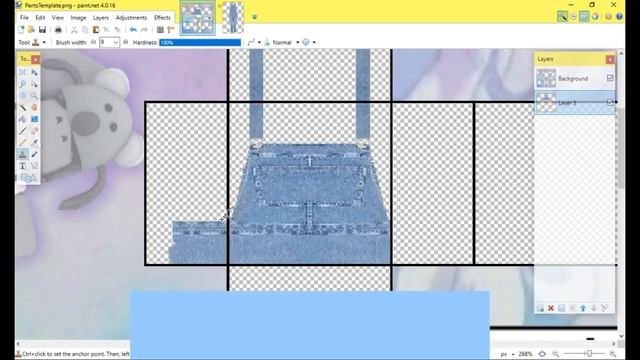Open the Image menu
This screenshot has height=360, width=640.
click(78, 18)
